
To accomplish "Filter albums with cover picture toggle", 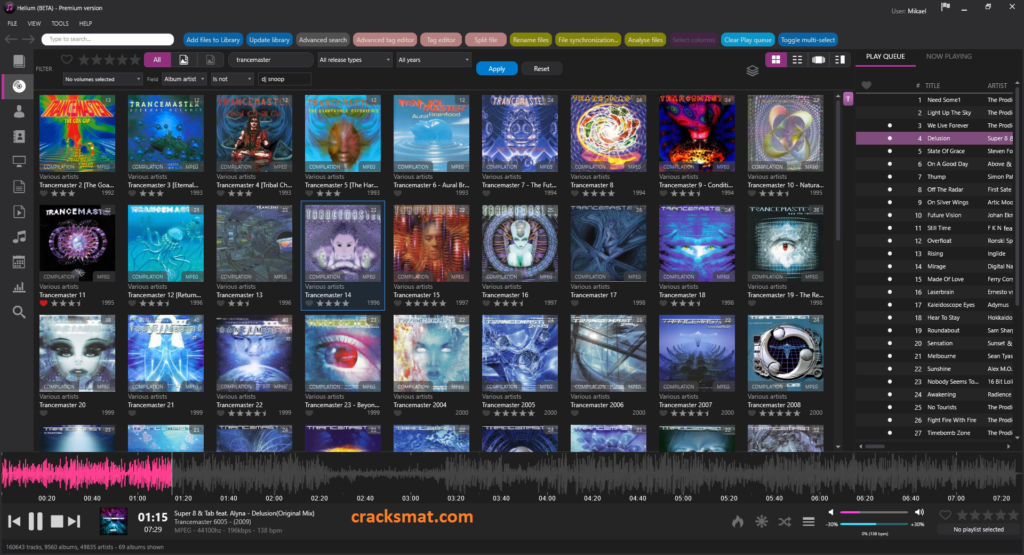I will tap(184, 59).
